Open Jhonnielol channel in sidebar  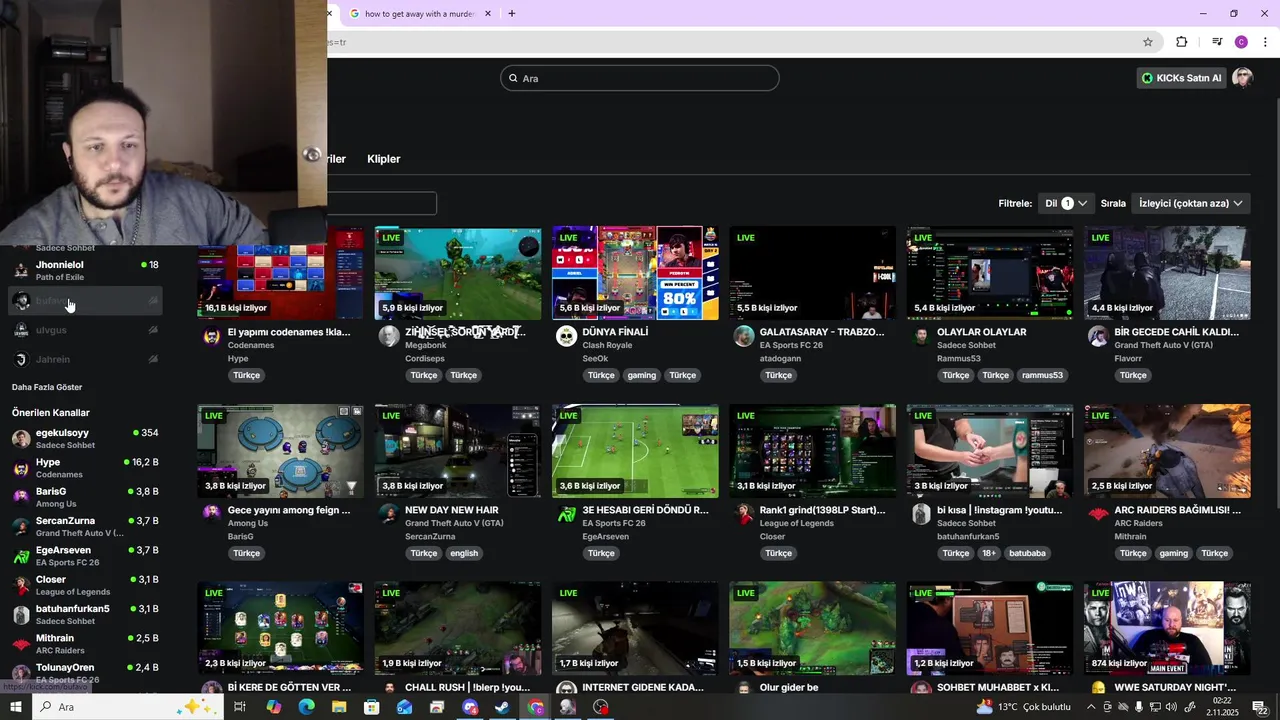click(85, 270)
